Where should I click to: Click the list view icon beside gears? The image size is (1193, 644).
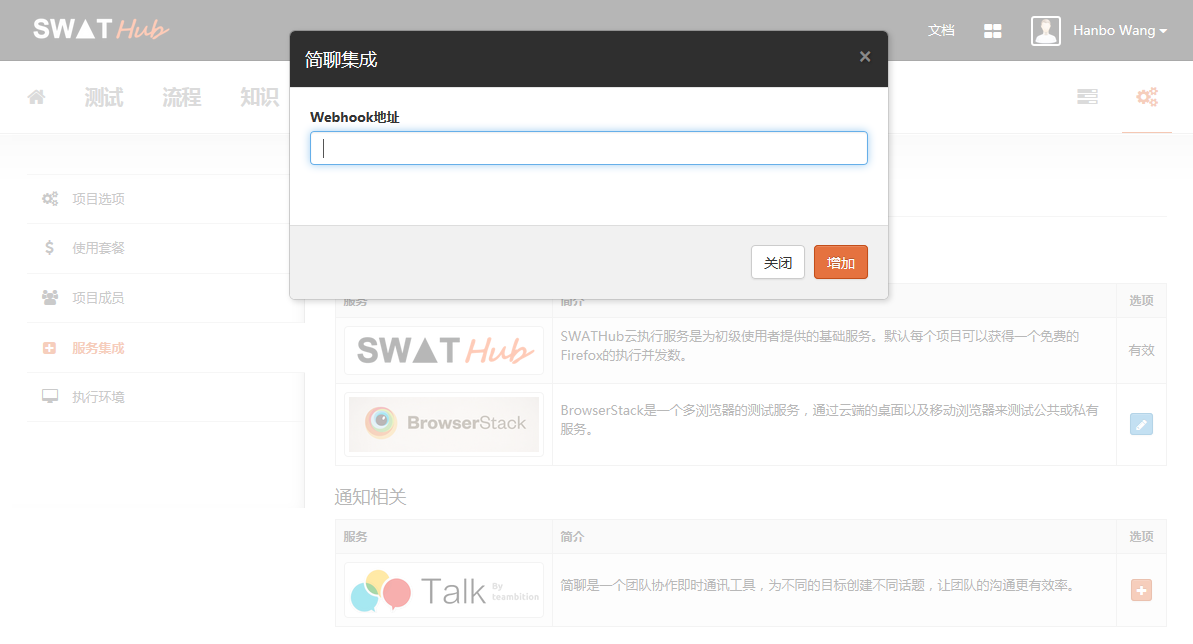[x=1087, y=97]
